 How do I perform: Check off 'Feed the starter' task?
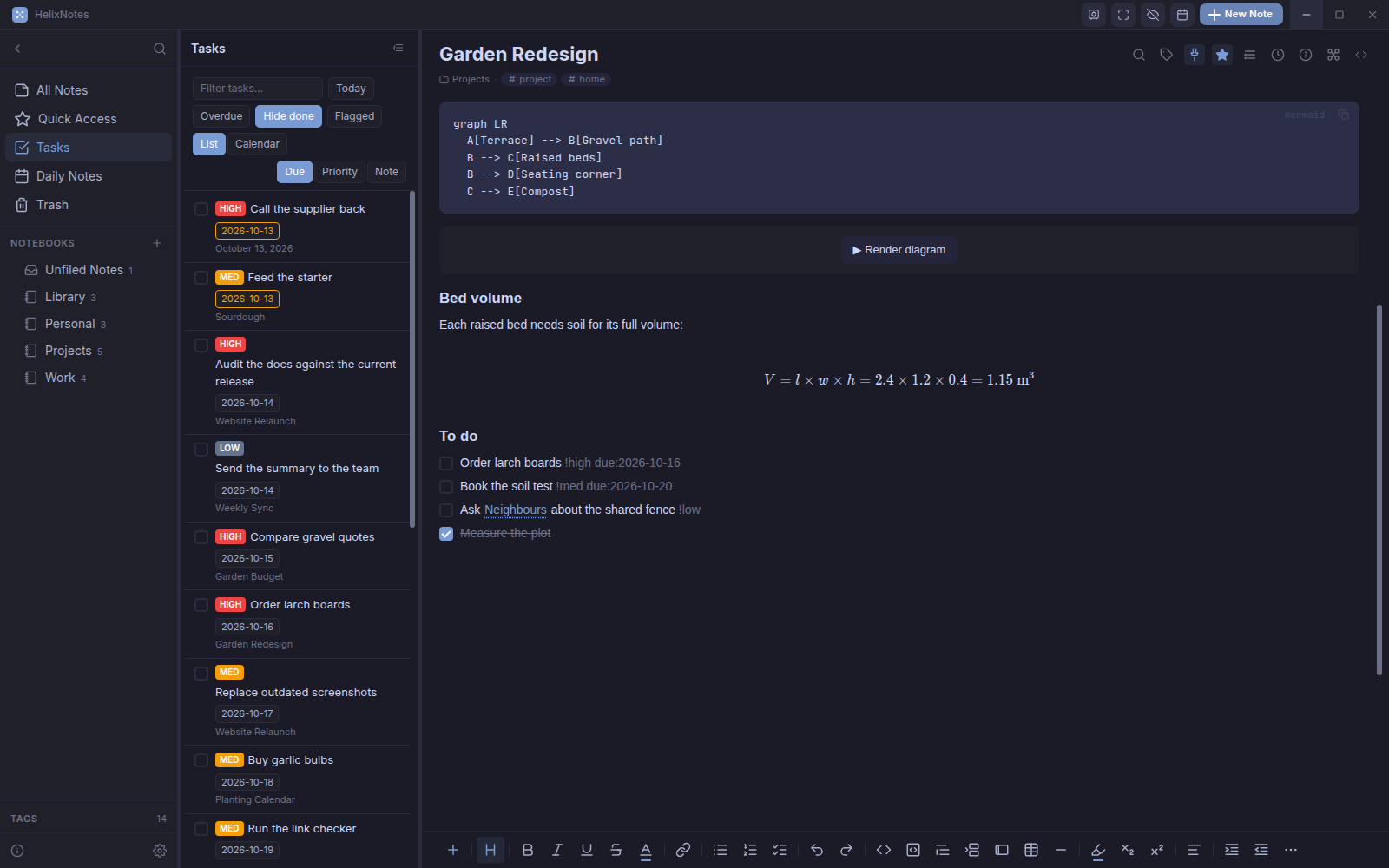[x=201, y=278]
